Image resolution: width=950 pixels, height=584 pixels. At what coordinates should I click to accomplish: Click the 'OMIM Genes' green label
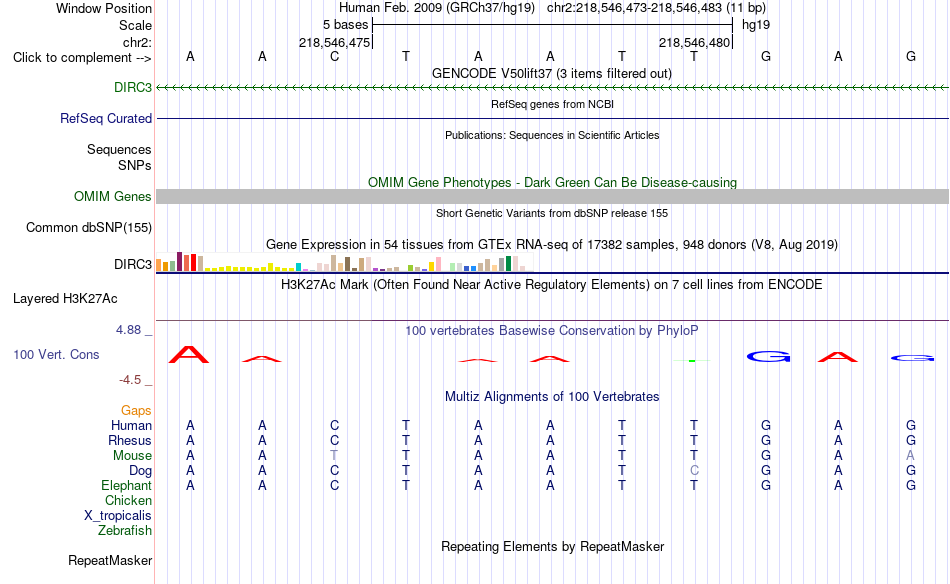[x=112, y=196]
